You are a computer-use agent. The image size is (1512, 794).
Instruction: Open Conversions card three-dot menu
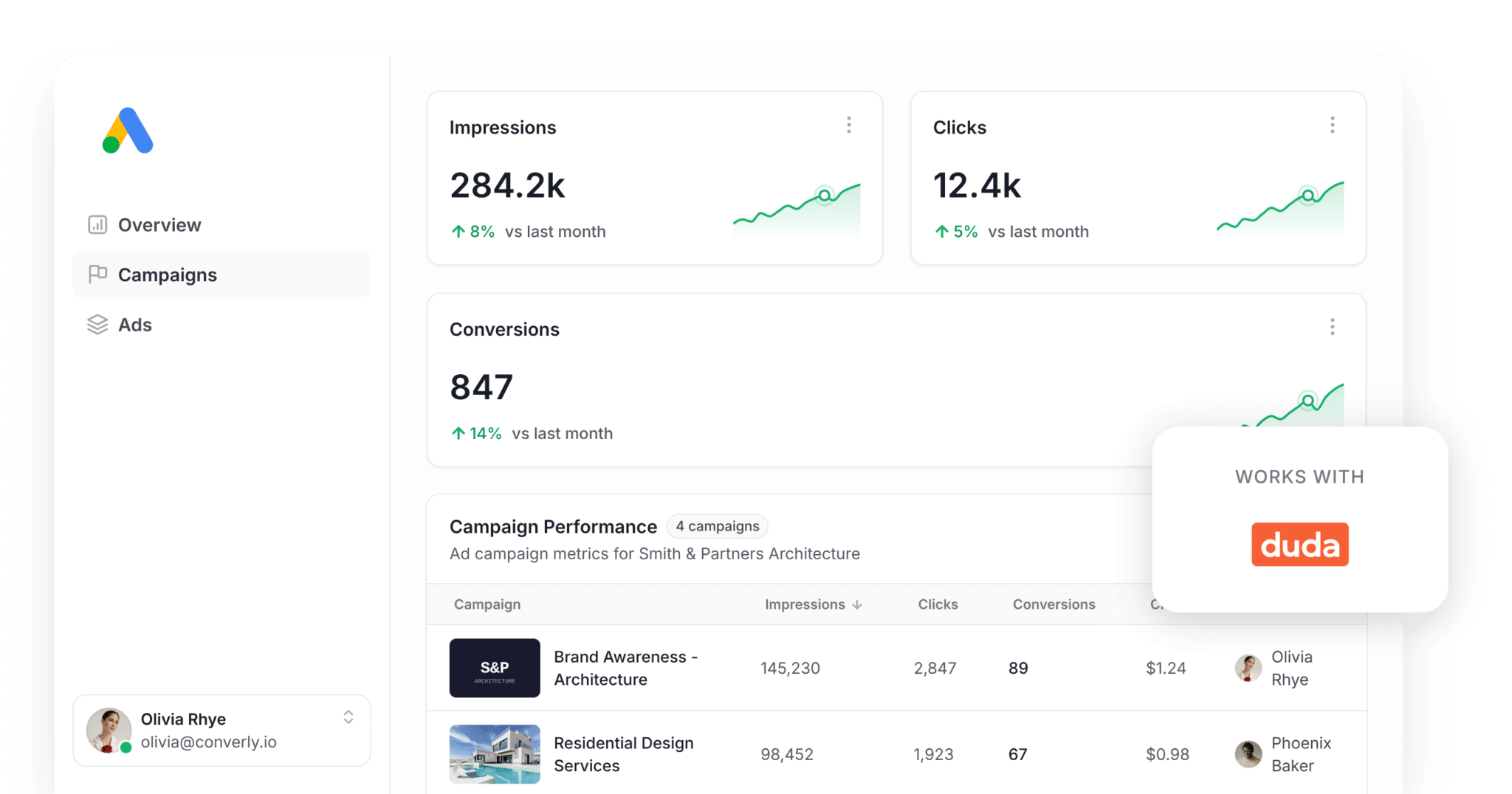point(1333,327)
